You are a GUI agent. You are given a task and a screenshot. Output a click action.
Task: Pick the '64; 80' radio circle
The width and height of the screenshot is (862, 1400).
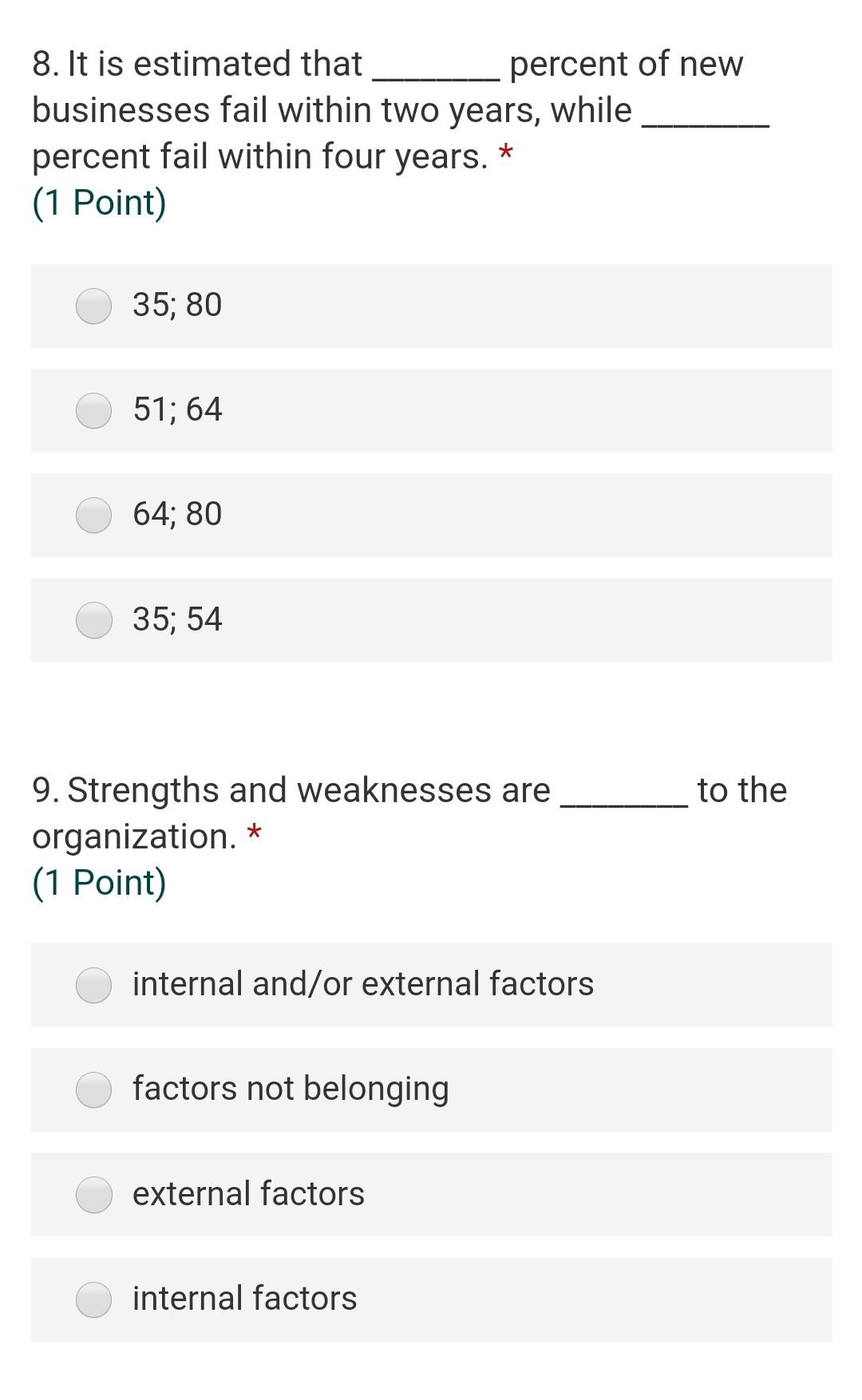(94, 516)
